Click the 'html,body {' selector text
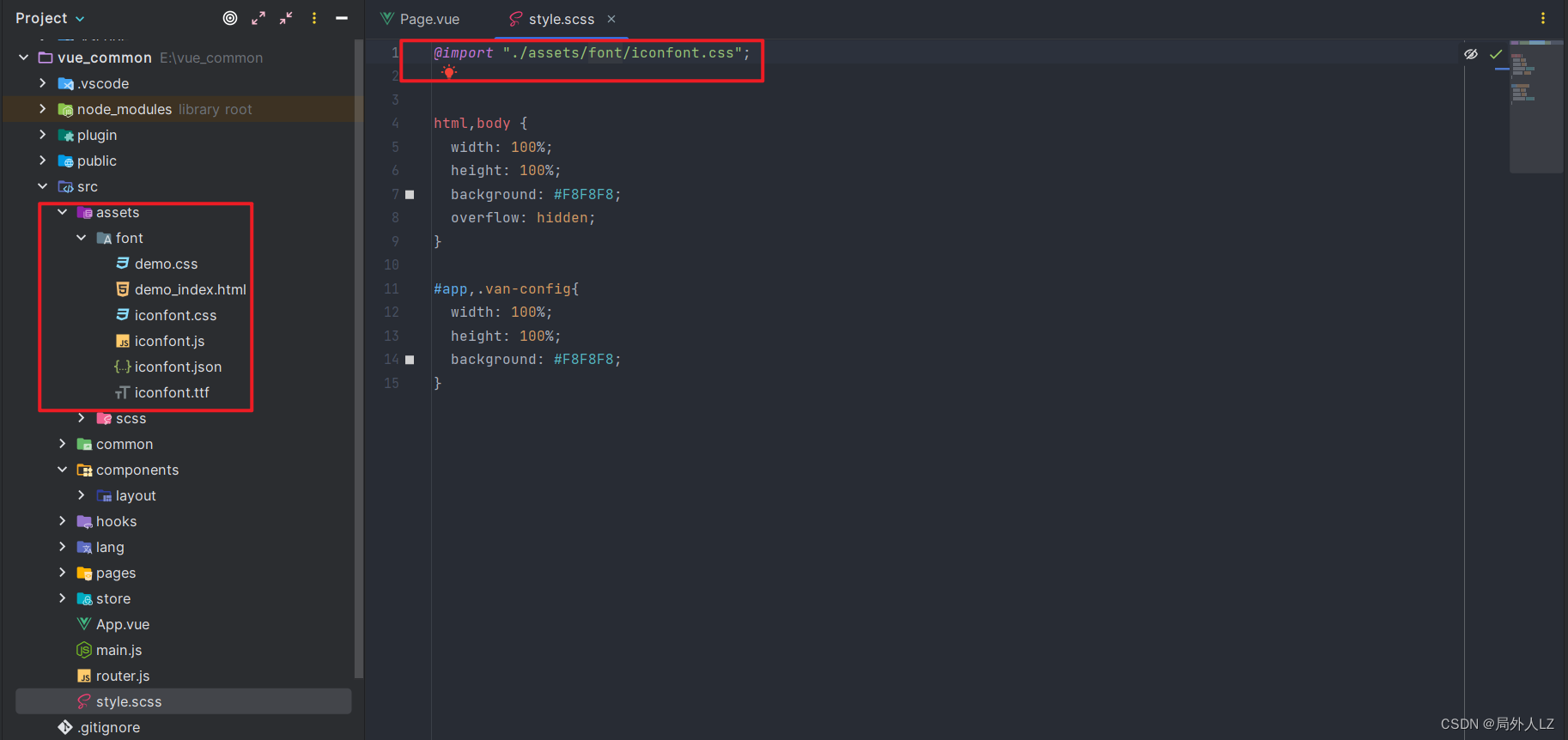 coord(480,124)
